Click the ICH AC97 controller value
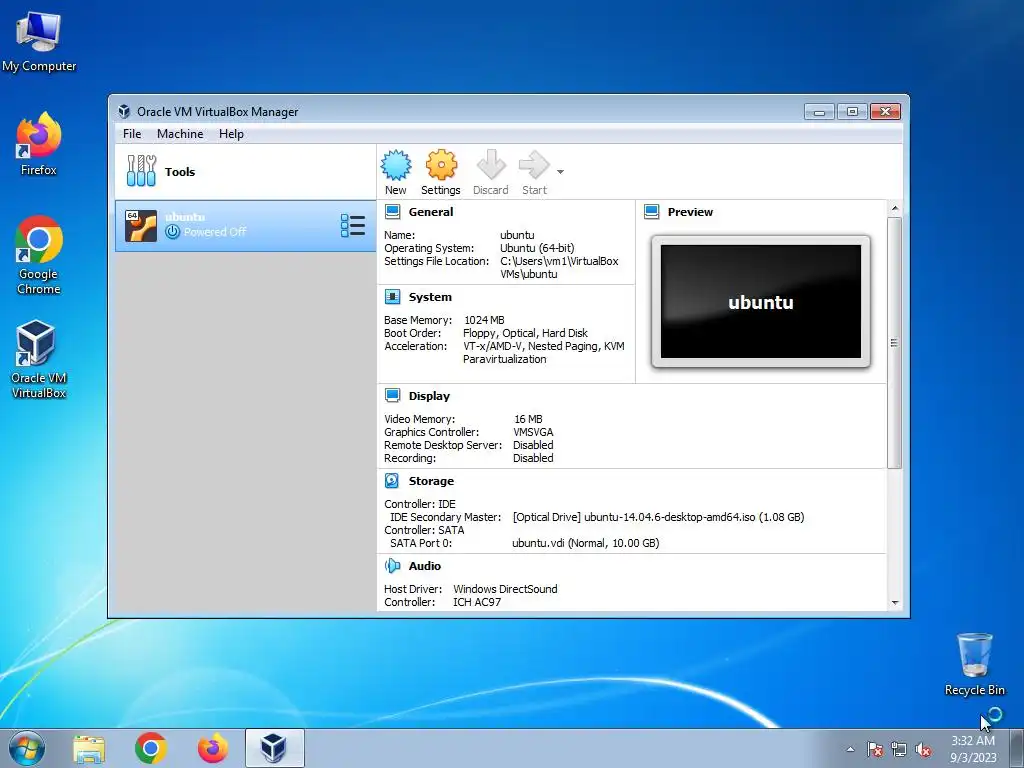The width and height of the screenshot is (1024, 768). coord(477,602)
